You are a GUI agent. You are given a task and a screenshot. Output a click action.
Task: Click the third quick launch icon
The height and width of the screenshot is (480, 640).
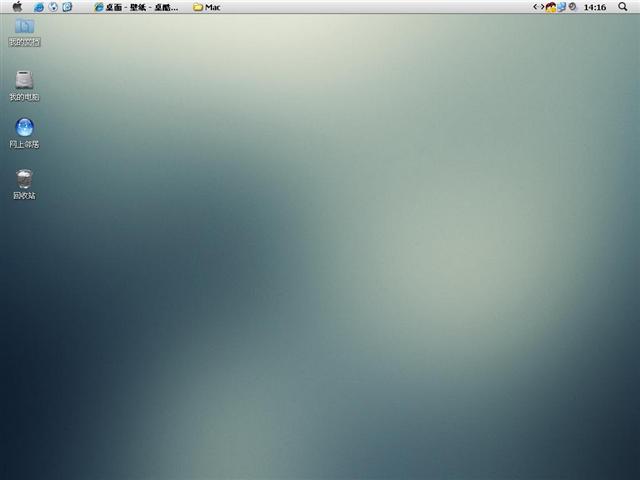coord(67,7)
